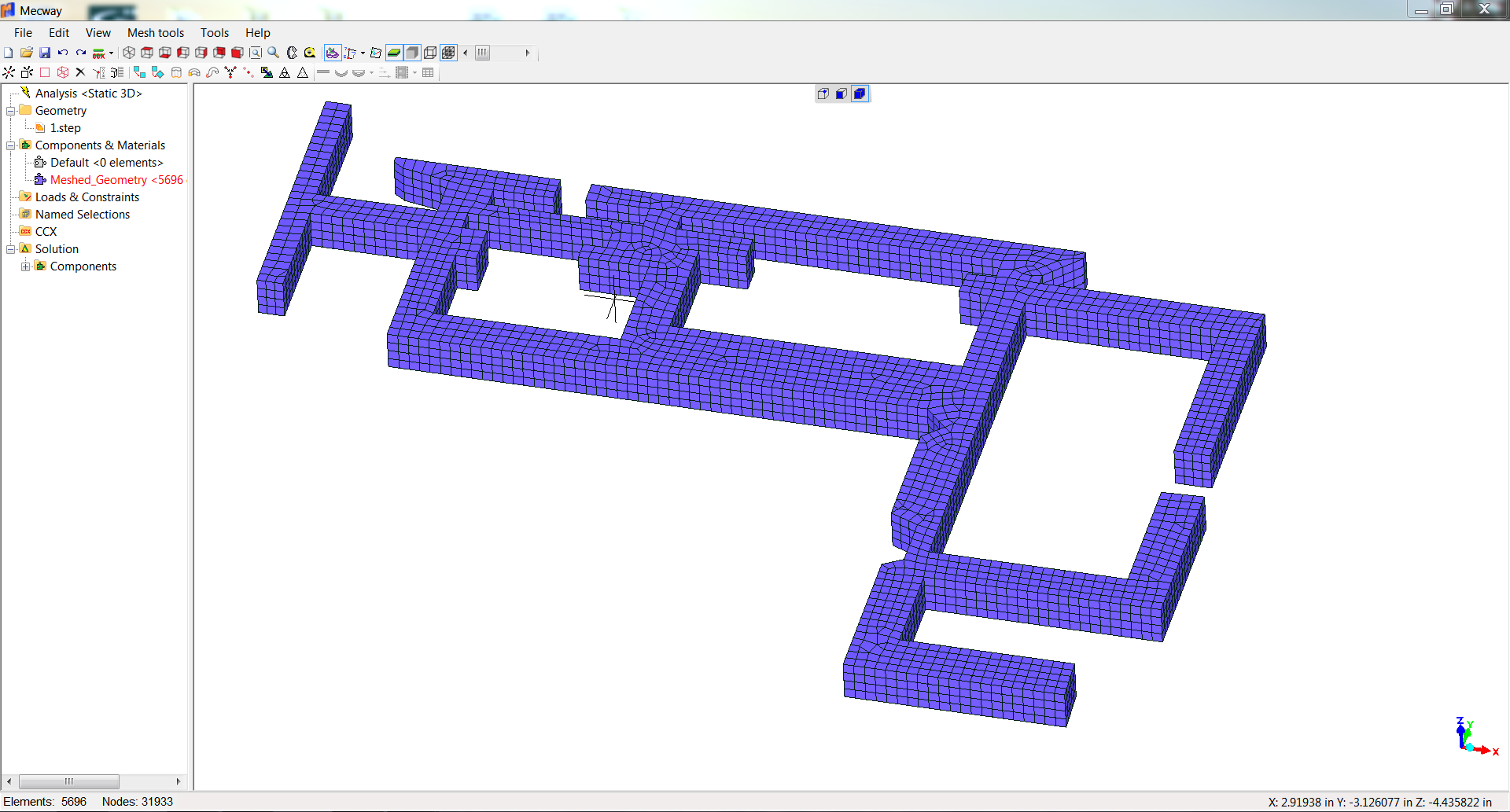1510x812 pixels.
Task: Redo the last undone action
Action: tap(81, 53)
